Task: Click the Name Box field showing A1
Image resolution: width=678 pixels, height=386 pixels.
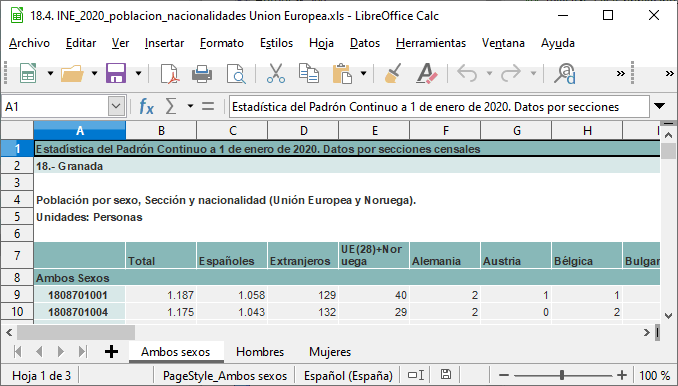Action: pyautogui.click(x=54, y=107)
